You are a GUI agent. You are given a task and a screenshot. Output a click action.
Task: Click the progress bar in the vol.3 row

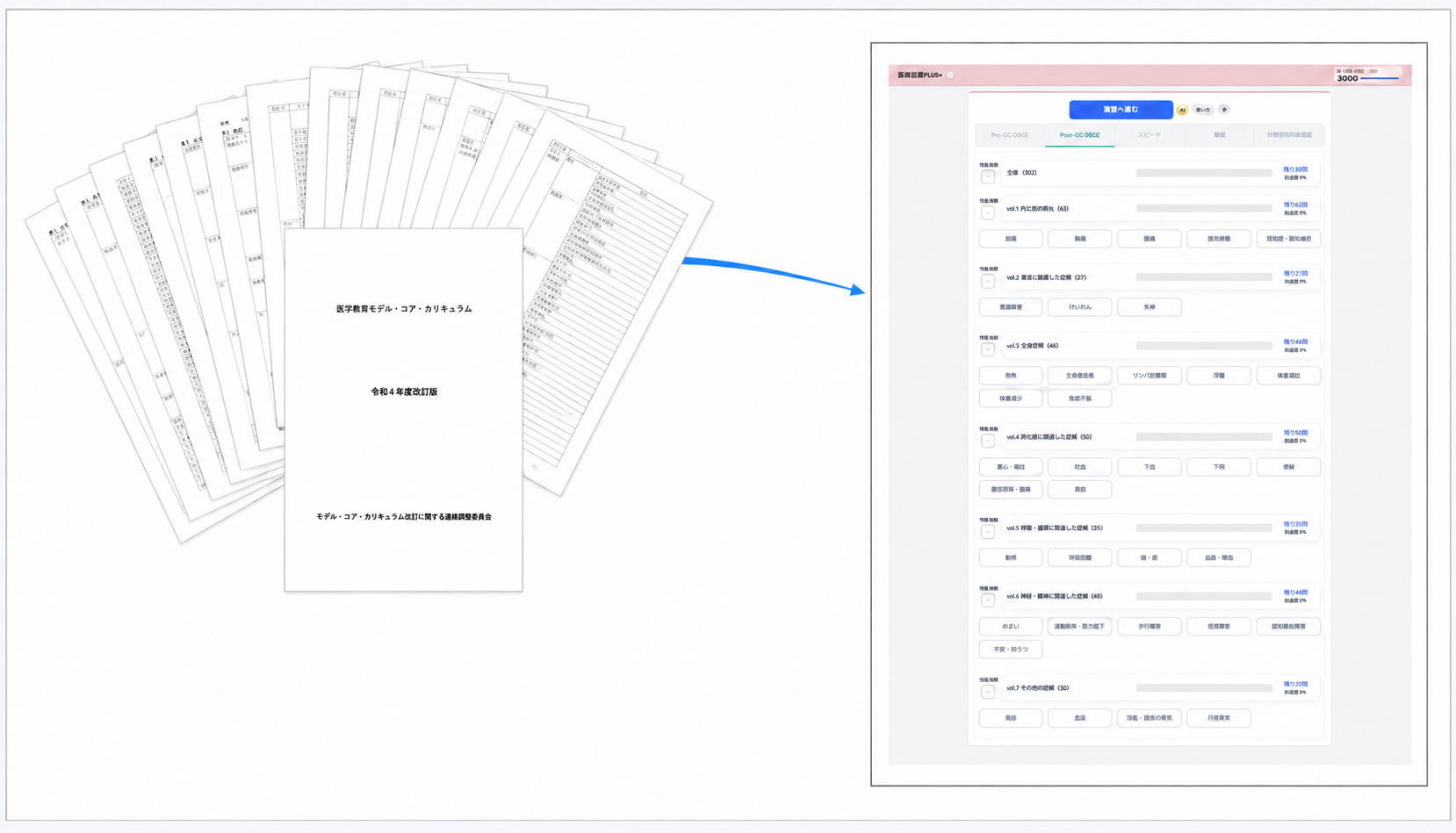coord(1204,346)
